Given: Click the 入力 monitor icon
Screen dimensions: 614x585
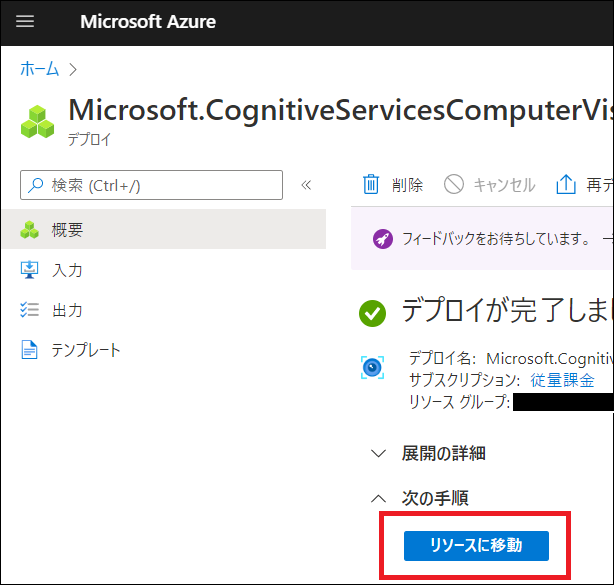Looking at the screenshot, I should pos(29,270).
